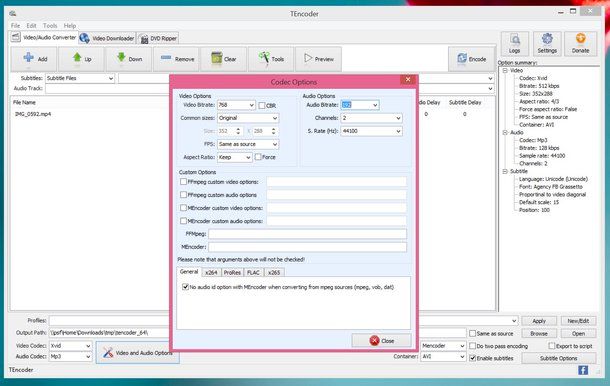Start encoding with the Encode button
Viewport: 610px width, 386px height.
(472, 59)
